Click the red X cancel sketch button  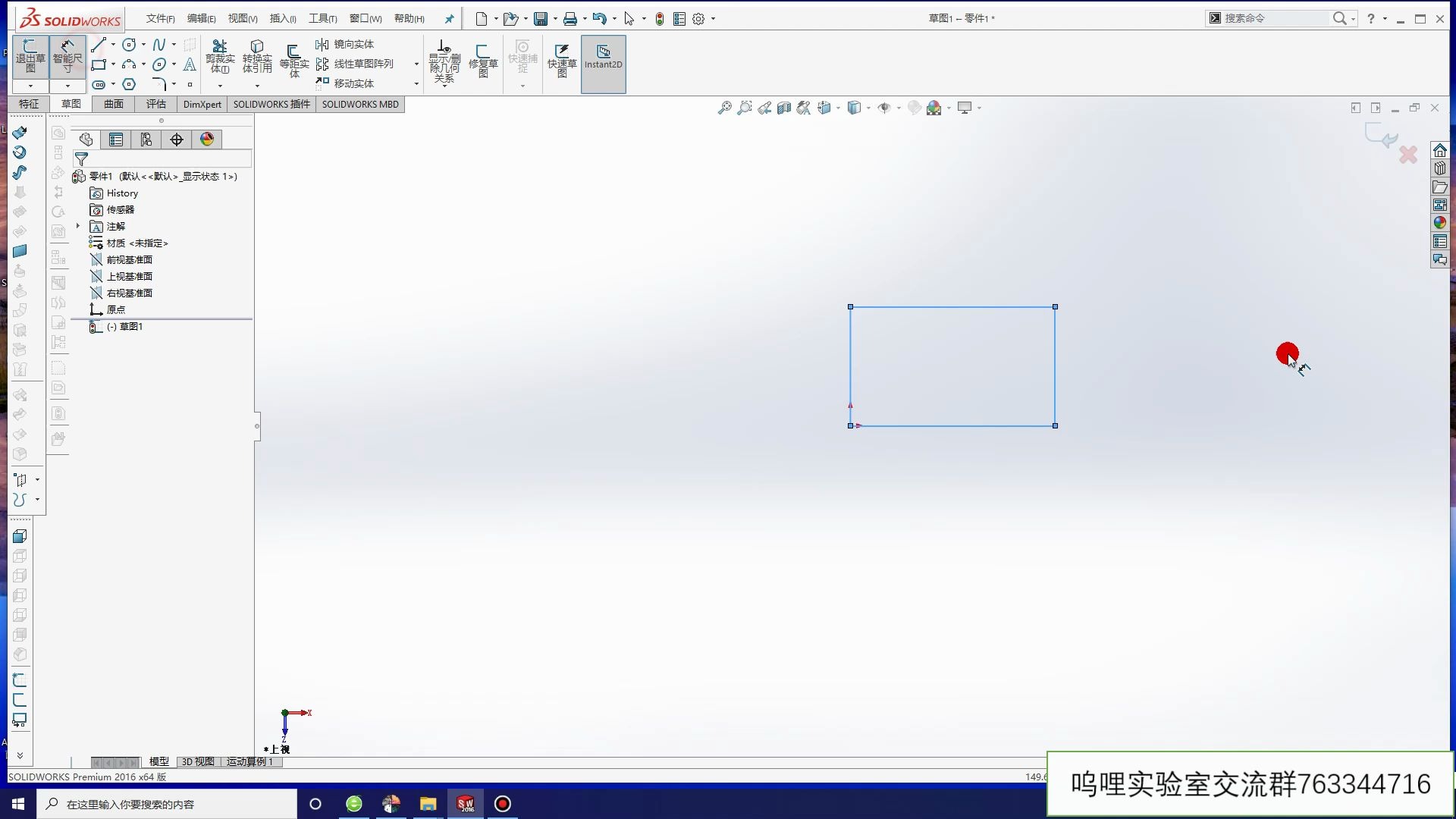pos(1408,155)
